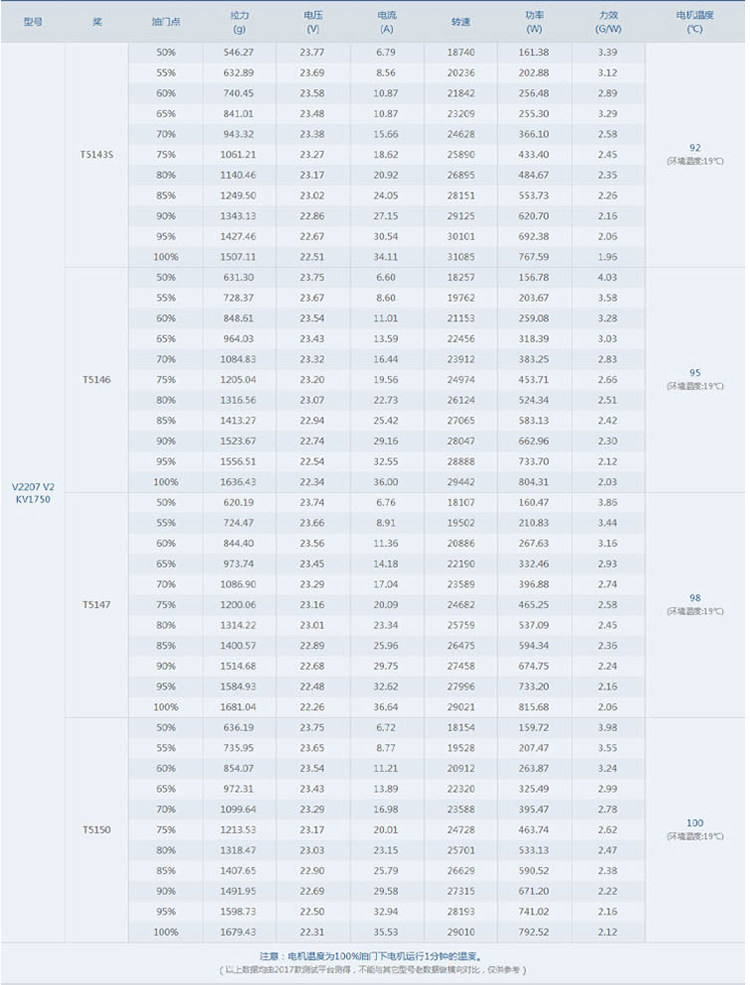Select the motor temperature 92 cell
Viewport: 750px width, 985px height.
695,154
